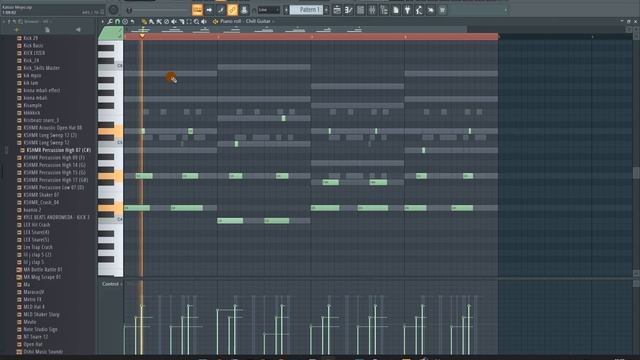The width and height of the screenshot is (640, 360).
Task: Open the Control lane selector dropdown
Action: point(111,284)
